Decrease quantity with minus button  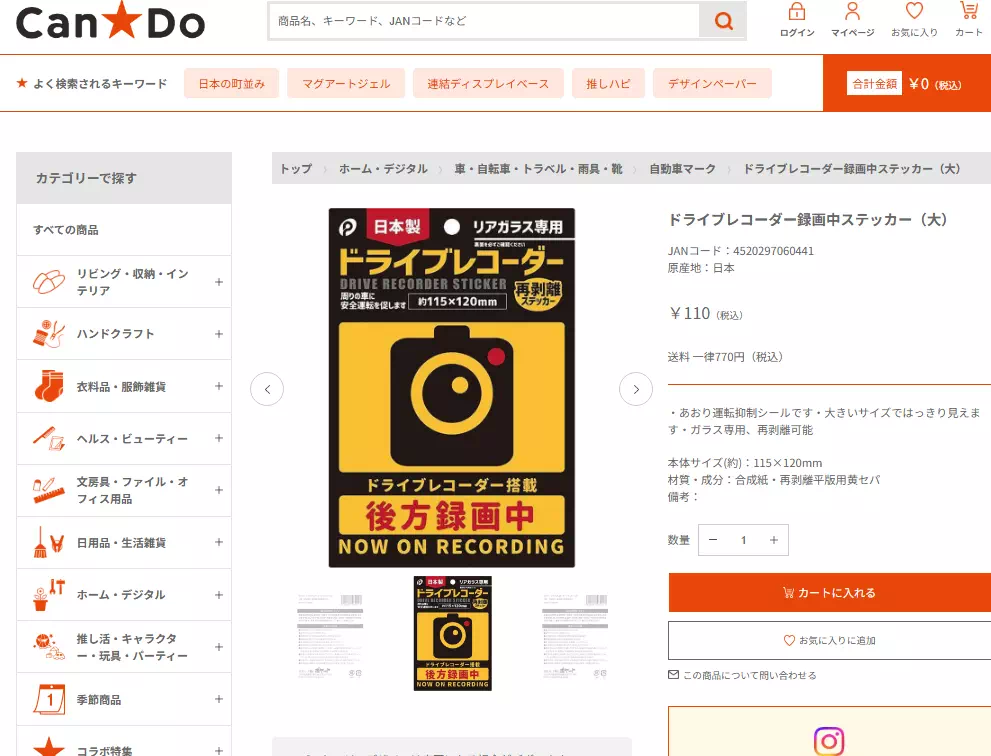tap(713, 540)
